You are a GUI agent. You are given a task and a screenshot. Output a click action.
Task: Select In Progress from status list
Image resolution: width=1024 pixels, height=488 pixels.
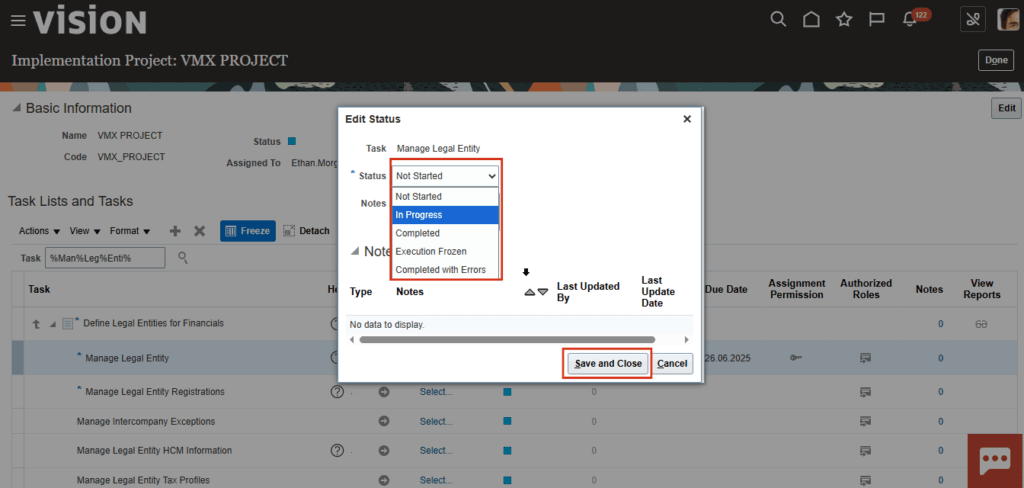[445, 215]
